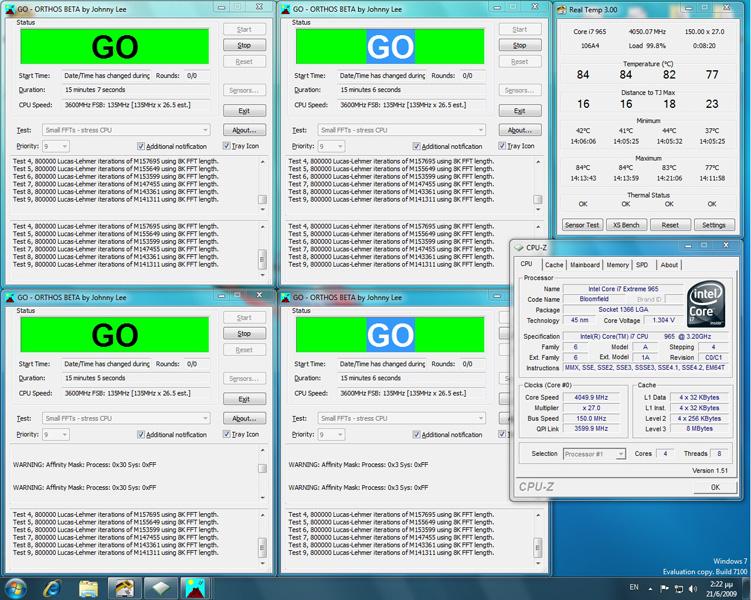The width and height of the screenshot is (751, 600).
Task: Click Exit in top-left ORTHOS window
Action: coord(244,111)
